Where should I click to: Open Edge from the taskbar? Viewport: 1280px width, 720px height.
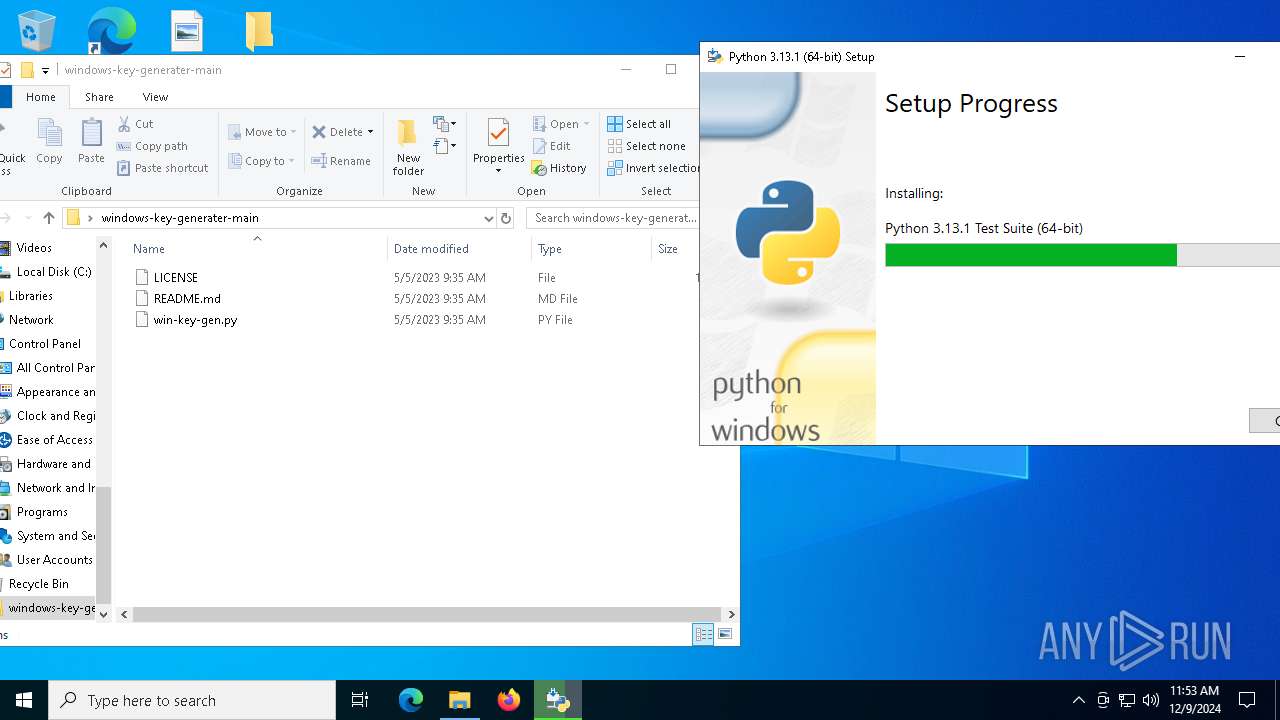click(x=411, y=700)
